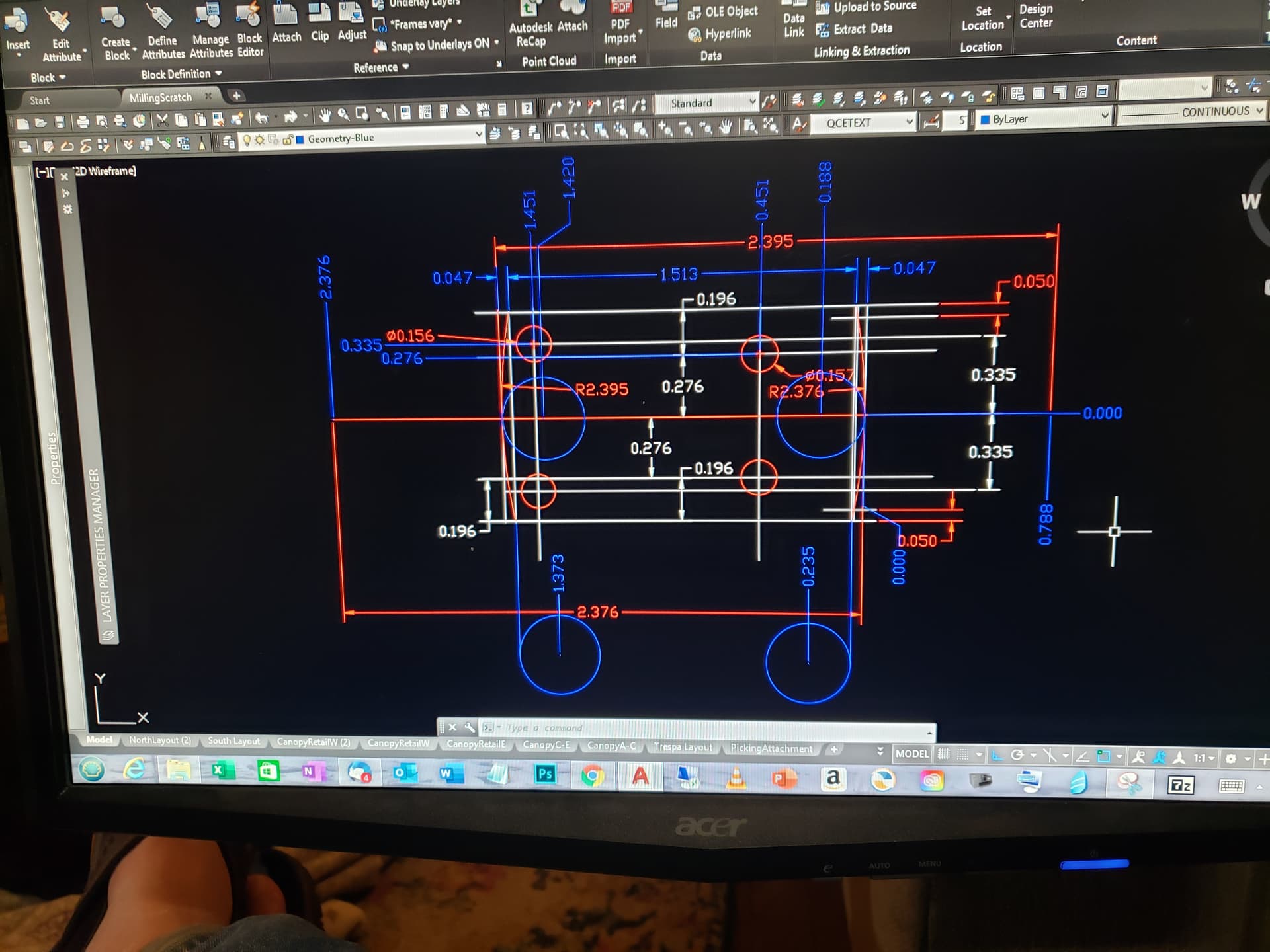Image resolution: width=1270 pixels, height=952 pixels.
Task: Open the CONTINUOUS linetype dropdown
Action: (1259, 110)
